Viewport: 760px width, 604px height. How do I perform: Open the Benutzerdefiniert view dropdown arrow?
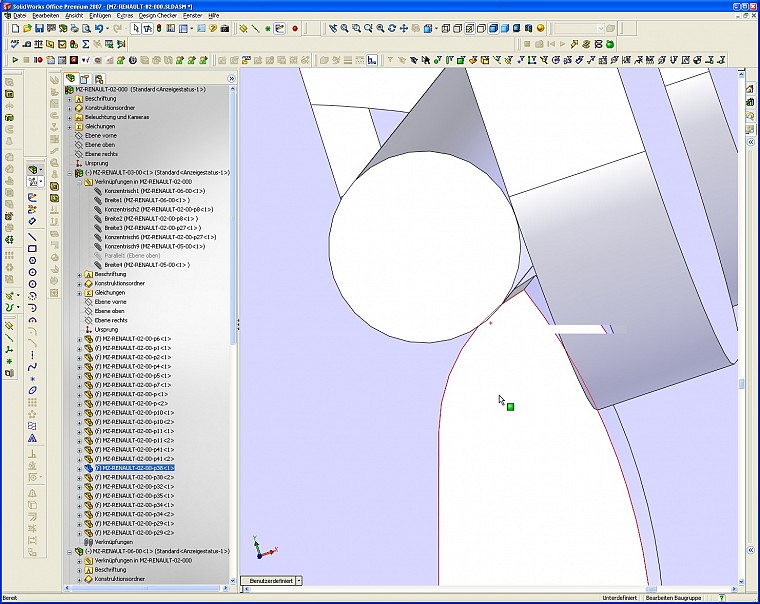[x=299, y=580]
